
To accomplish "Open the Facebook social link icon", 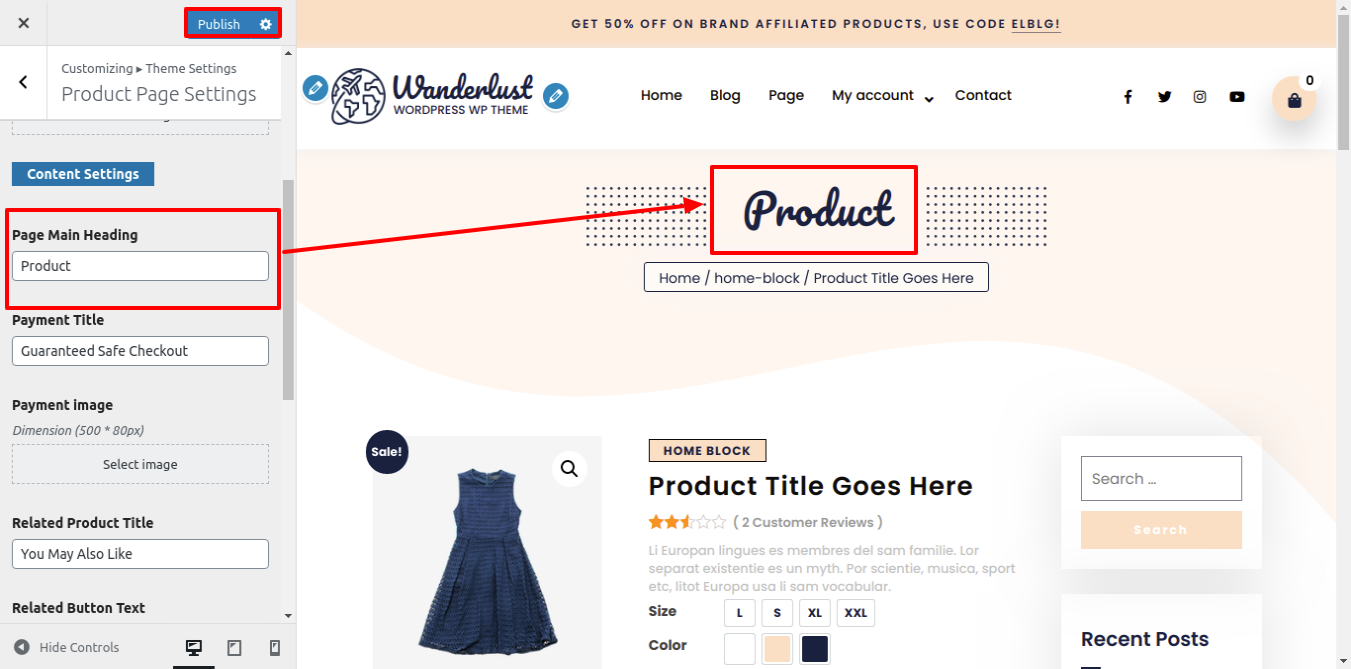I will (x=1127, y=97).
